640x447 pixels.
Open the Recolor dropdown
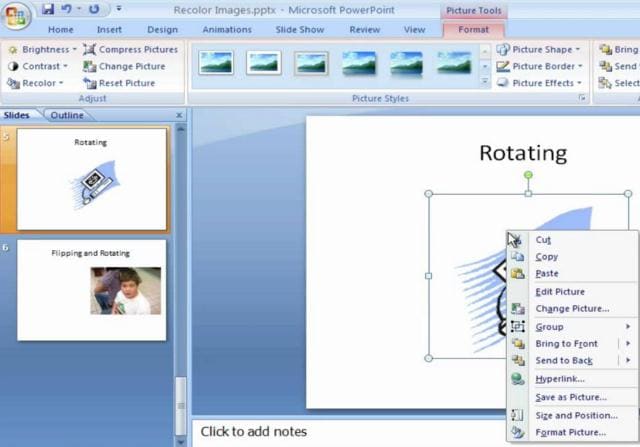pos(36,83)
